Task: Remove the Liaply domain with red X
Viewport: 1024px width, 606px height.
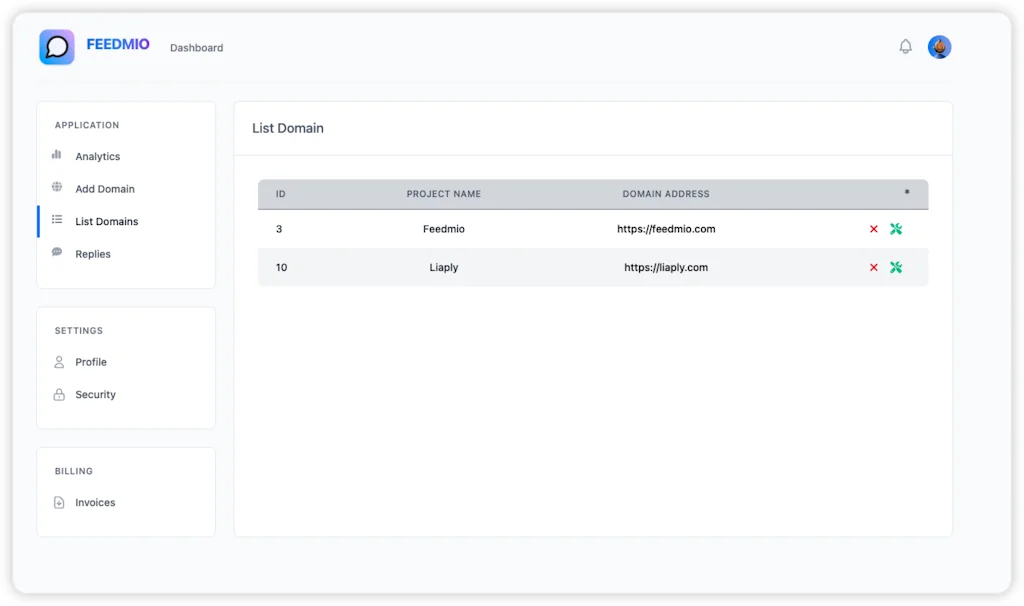Action: [x=873, y=267]
